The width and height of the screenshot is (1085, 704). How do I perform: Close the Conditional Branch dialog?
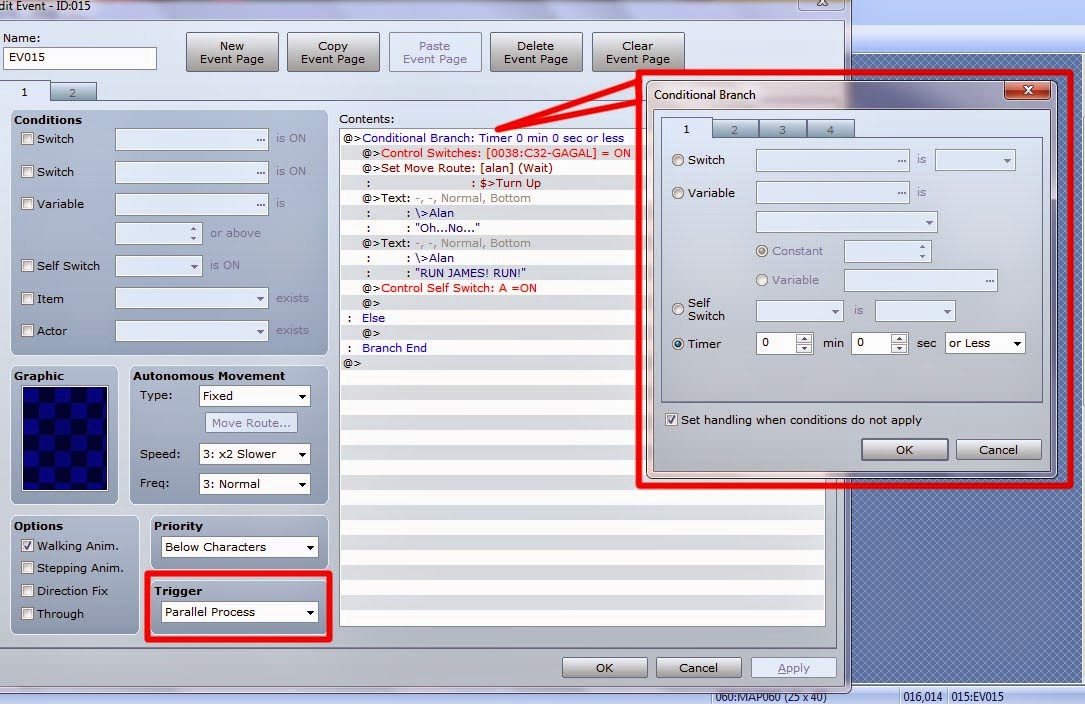tap(1028, 90)
